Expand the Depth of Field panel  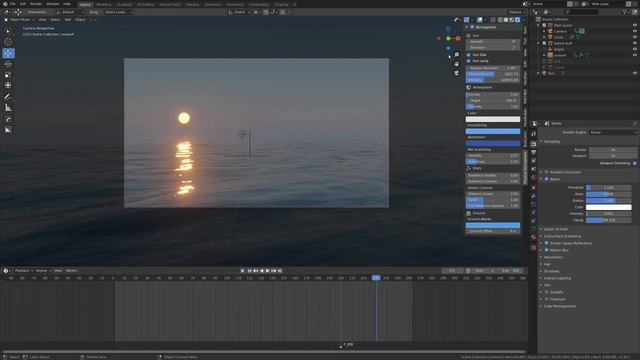click(x=555, y=229)
